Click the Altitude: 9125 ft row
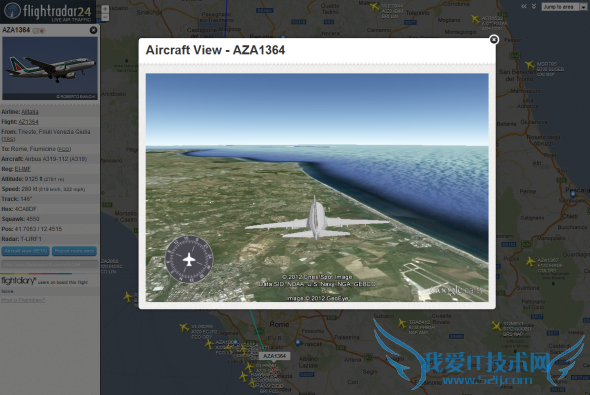Viewport: 590px width, 395px height. (50, 179)
